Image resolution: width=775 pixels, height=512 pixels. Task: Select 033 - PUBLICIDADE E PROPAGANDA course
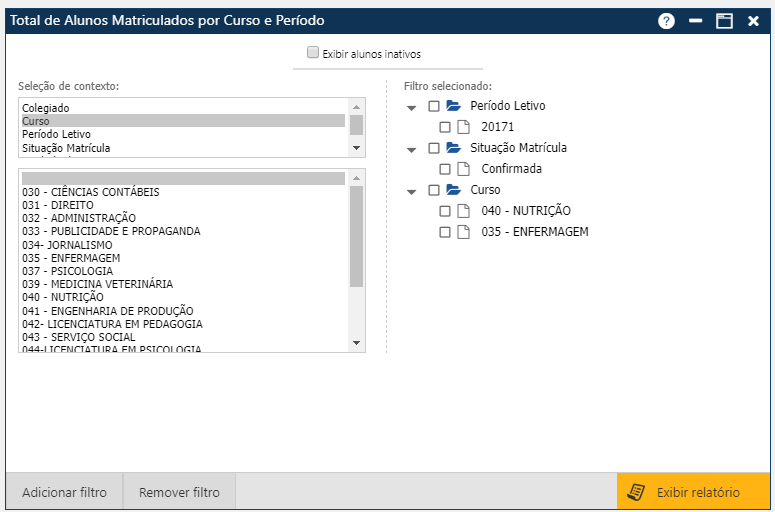(183, 231)
